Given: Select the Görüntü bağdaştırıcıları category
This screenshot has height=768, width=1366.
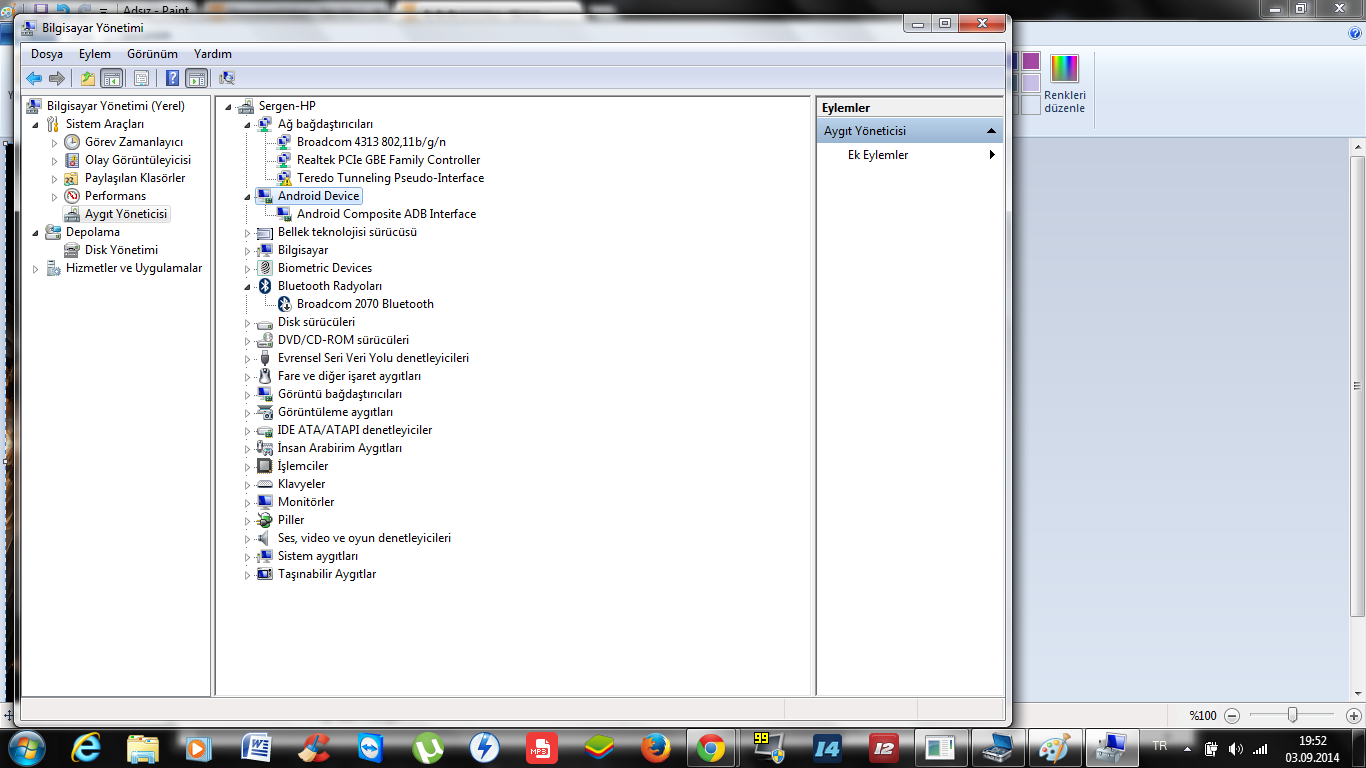Looking at the screenshot, I should 340,394.
